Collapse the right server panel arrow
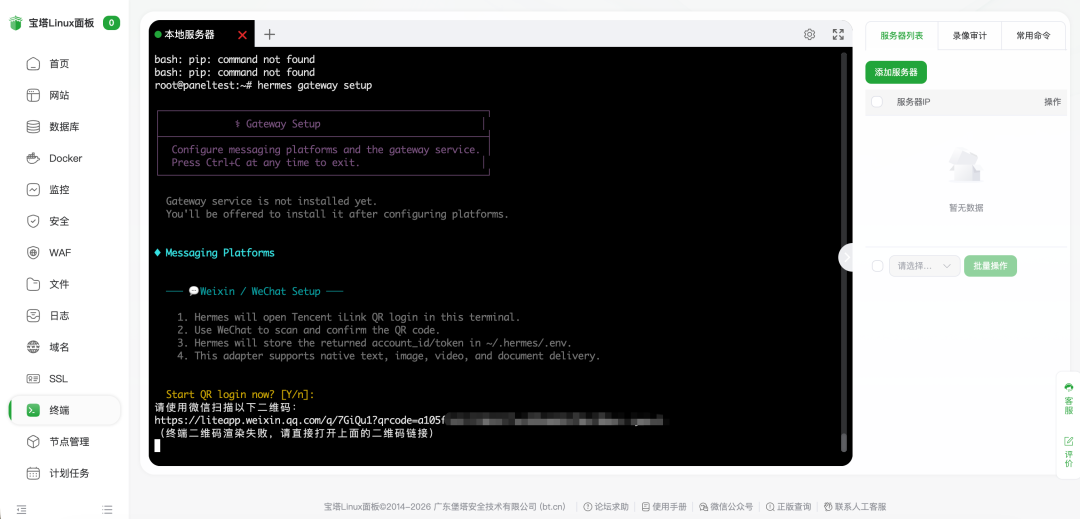This screenshot has width=1080, height=519. (847, 257)
